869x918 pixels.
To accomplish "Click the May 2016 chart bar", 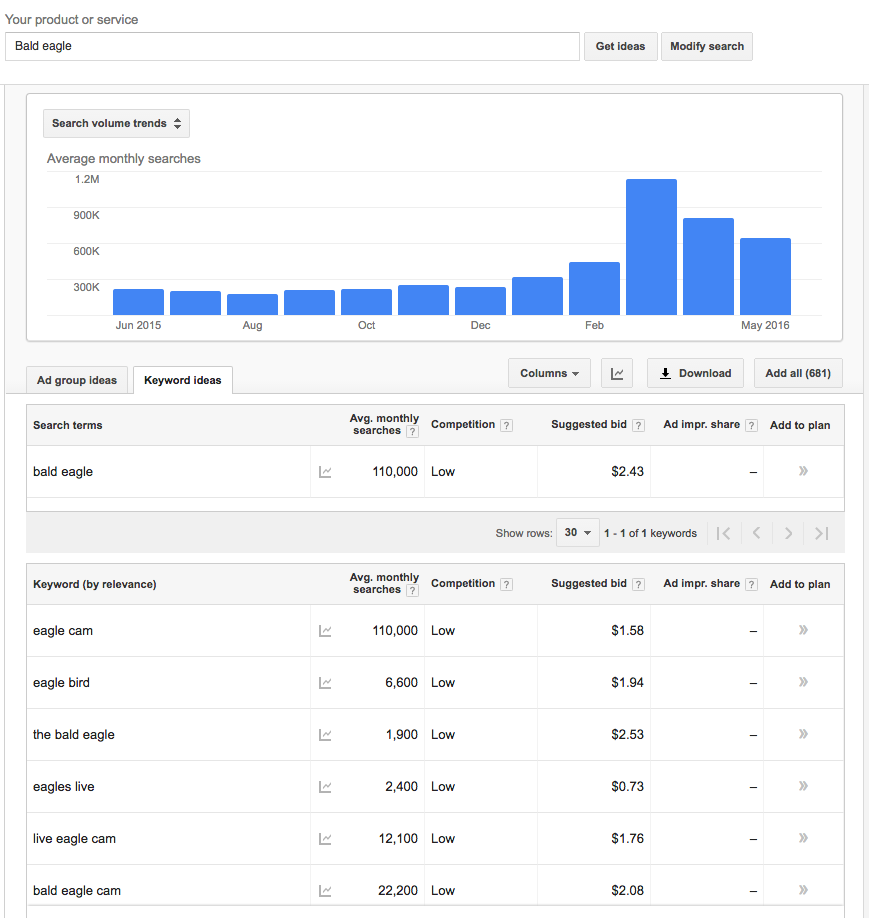I will pos(765,276).
